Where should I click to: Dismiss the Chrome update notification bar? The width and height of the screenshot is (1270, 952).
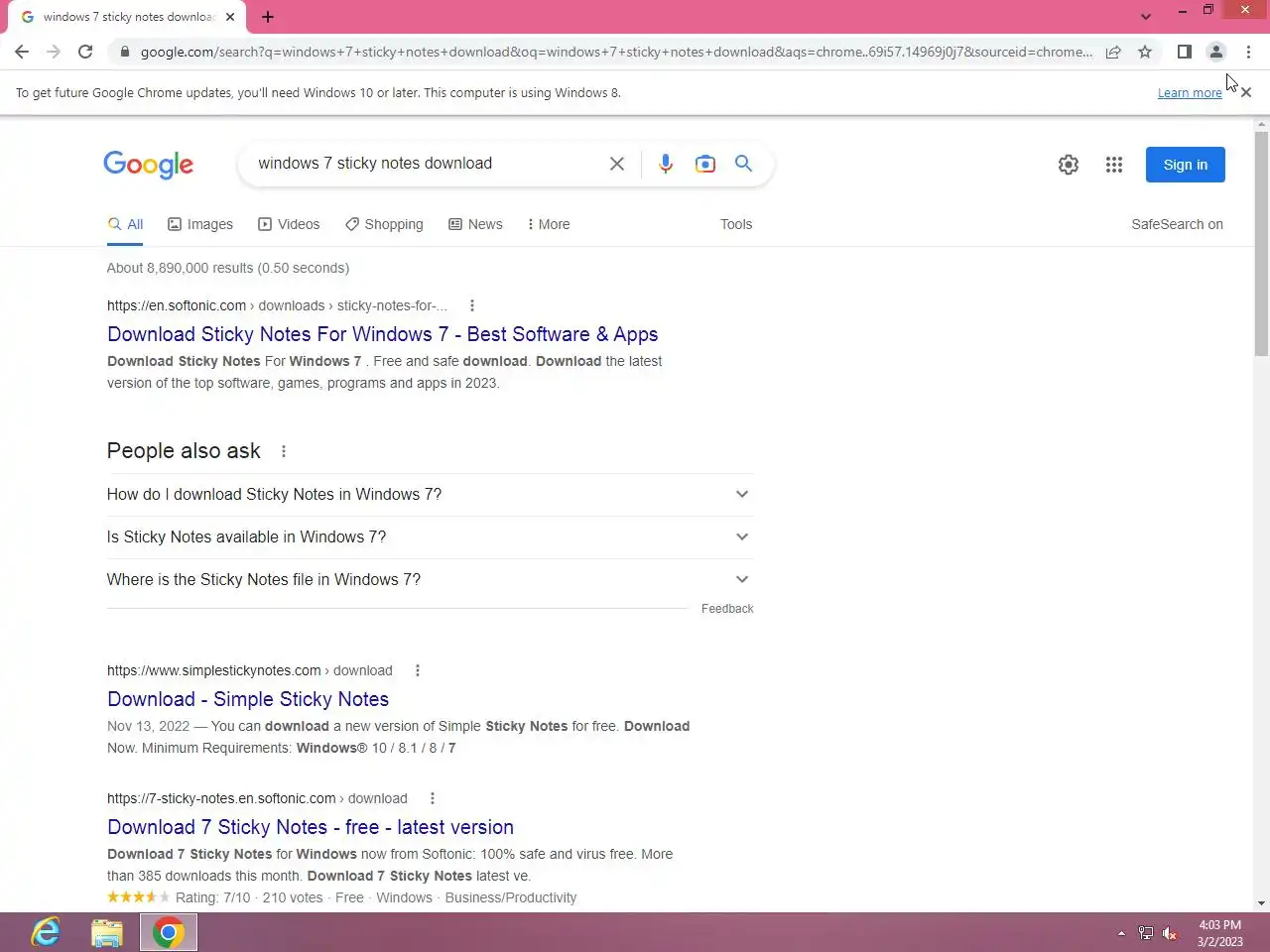1246,92
